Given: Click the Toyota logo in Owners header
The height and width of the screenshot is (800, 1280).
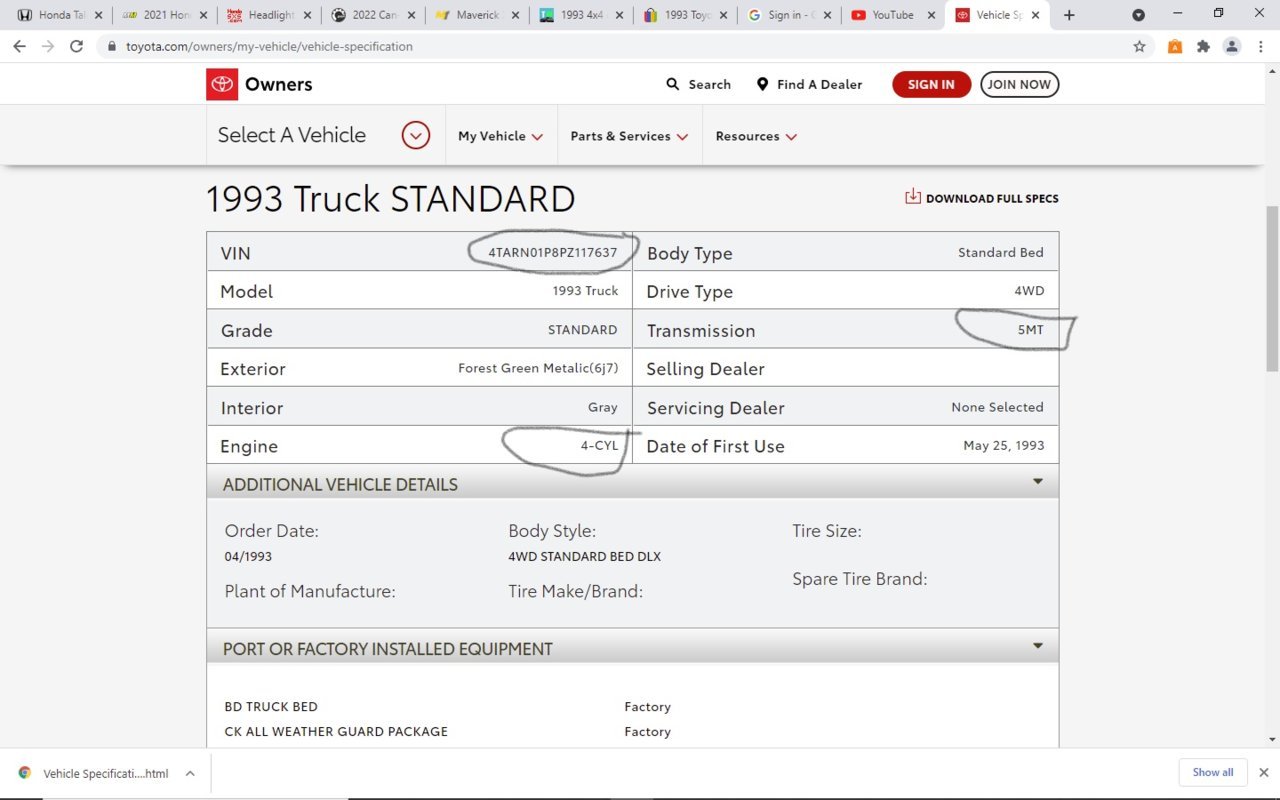Looking at the screenshot, I should pyautogui.click(x=222, y=84).
